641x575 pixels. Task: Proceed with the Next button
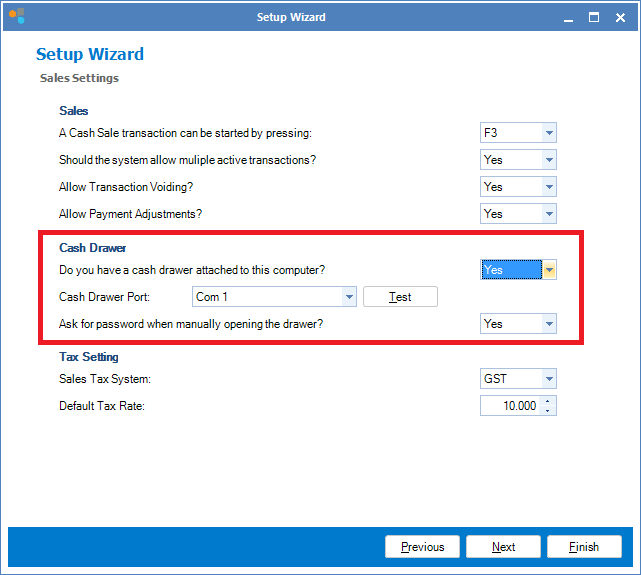(x=503, y=547)
